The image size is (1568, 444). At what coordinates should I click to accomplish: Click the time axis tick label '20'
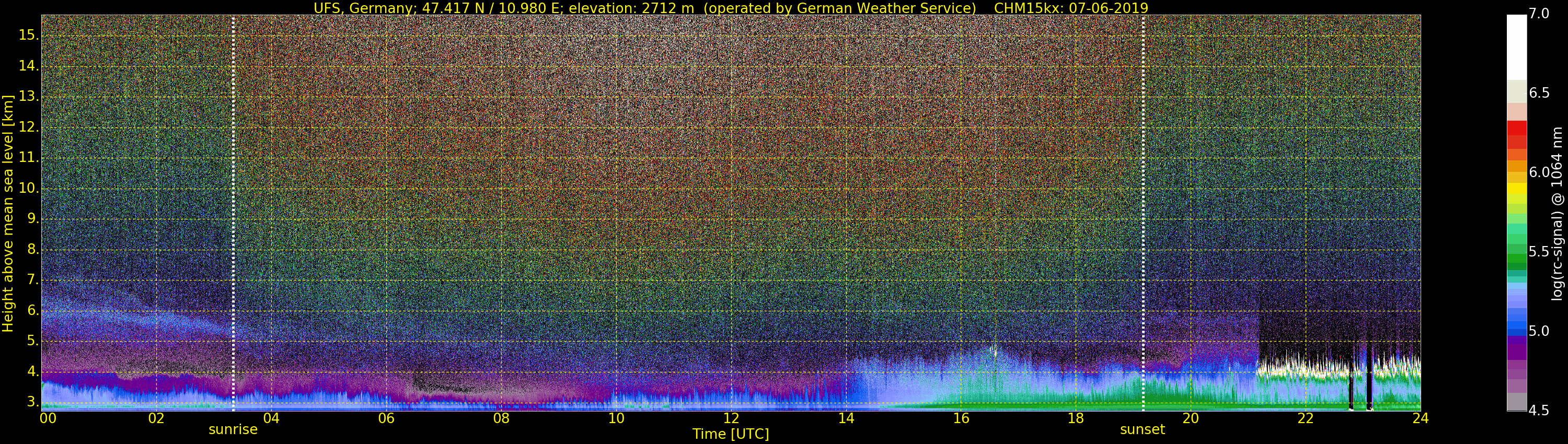[1191, 418]
